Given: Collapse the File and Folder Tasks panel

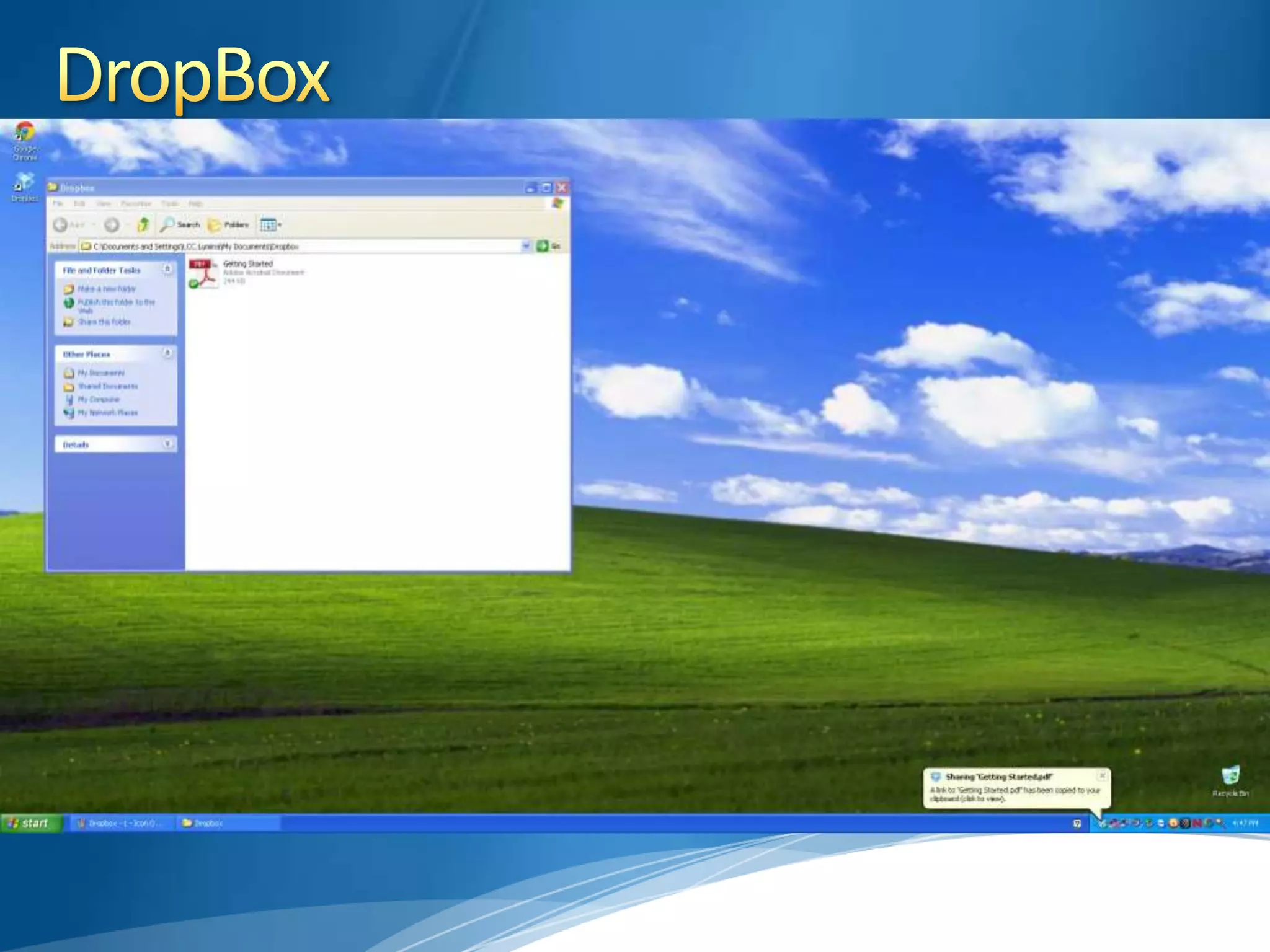Looking at the screenshot, I should [167, 270].
